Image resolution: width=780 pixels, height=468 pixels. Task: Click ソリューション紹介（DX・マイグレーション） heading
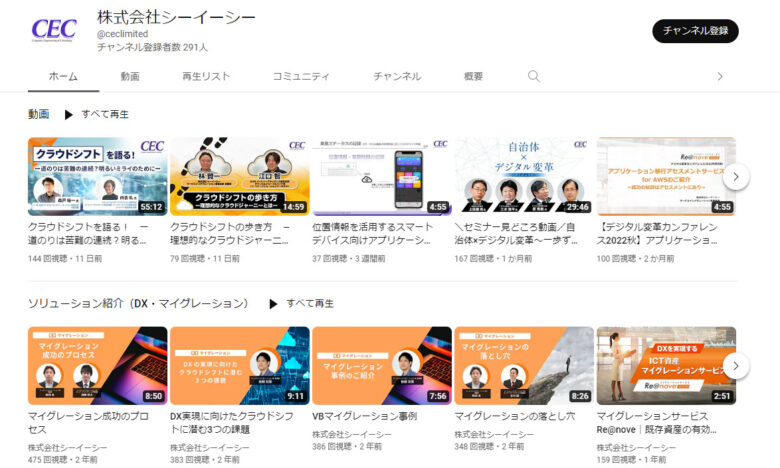[x=138, y=303]
